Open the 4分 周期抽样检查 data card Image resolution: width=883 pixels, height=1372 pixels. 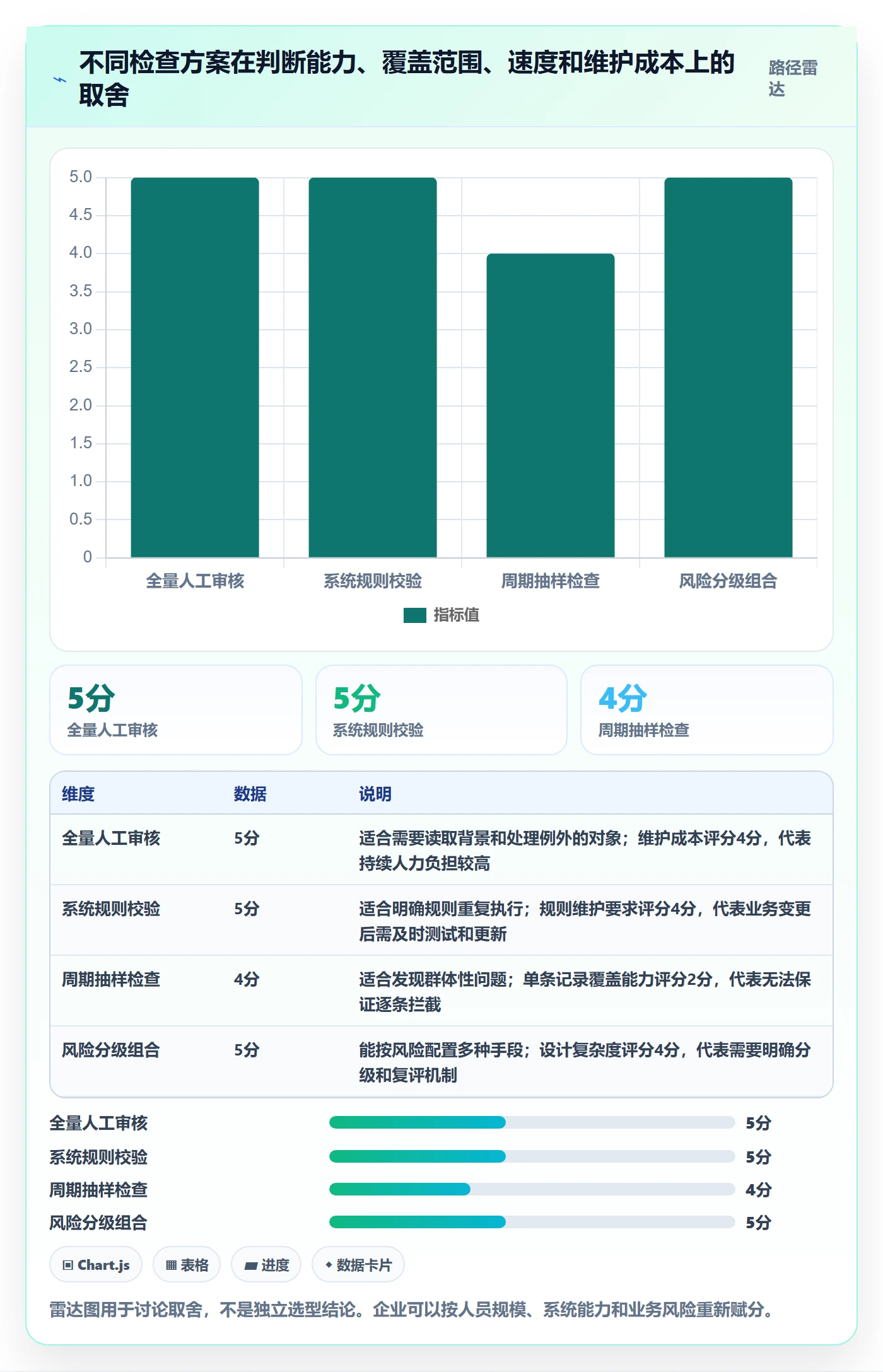point(707,710)
